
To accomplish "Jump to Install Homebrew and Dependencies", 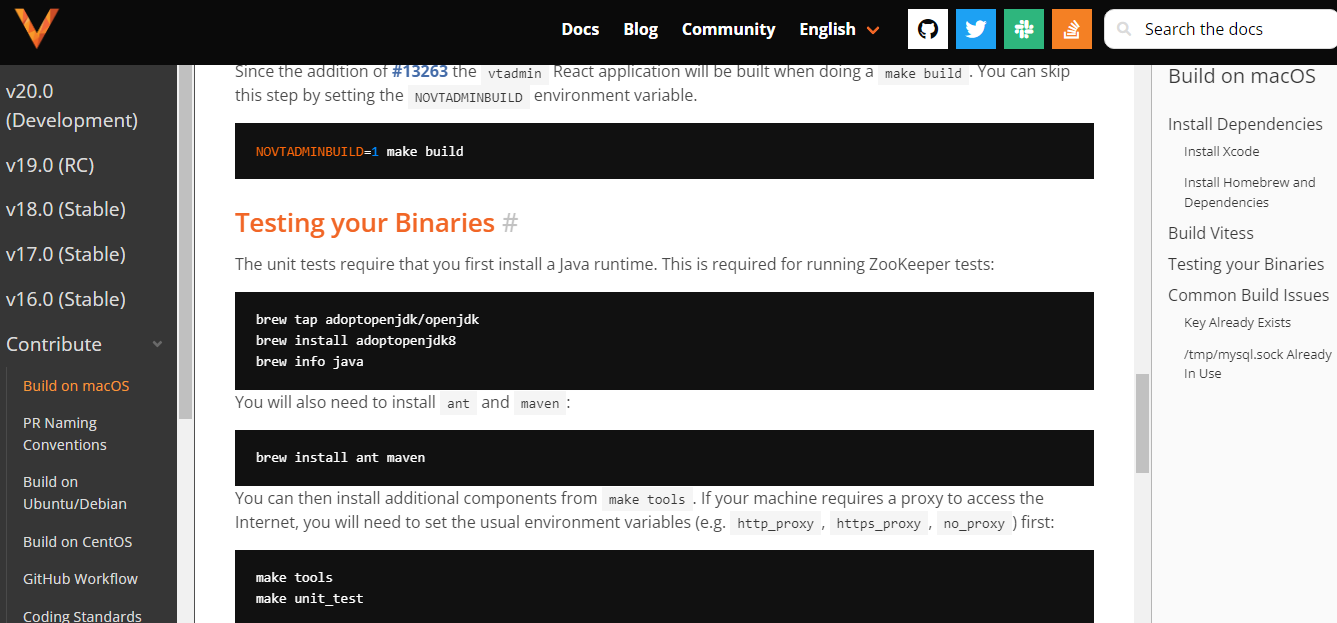I will tap(1250, 192).
